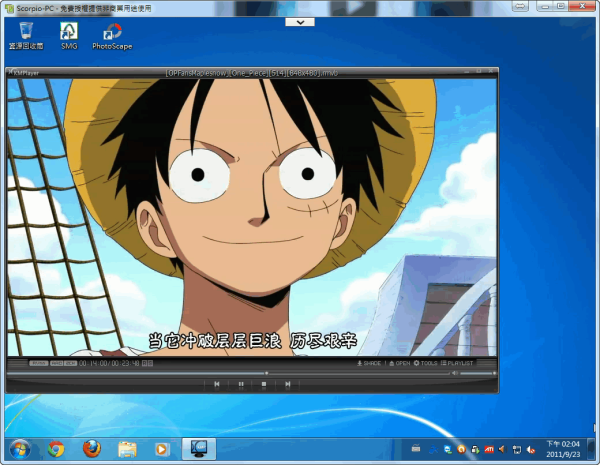The width and height of the screenshot is (600, 465).
Task: Click the double-arrow button in remote window title bar
Action: (520, 6)
